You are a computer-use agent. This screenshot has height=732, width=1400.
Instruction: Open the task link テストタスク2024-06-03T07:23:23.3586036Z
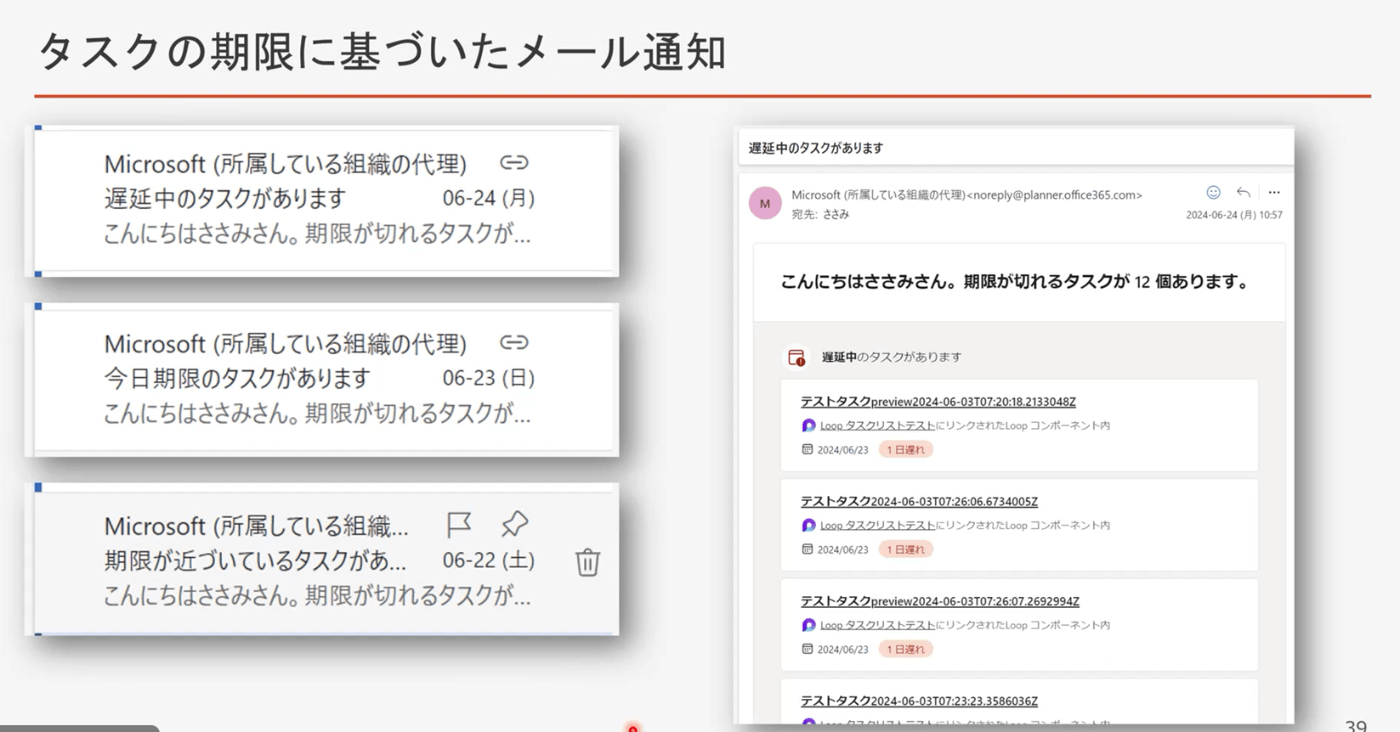click(x=919, y=702)
